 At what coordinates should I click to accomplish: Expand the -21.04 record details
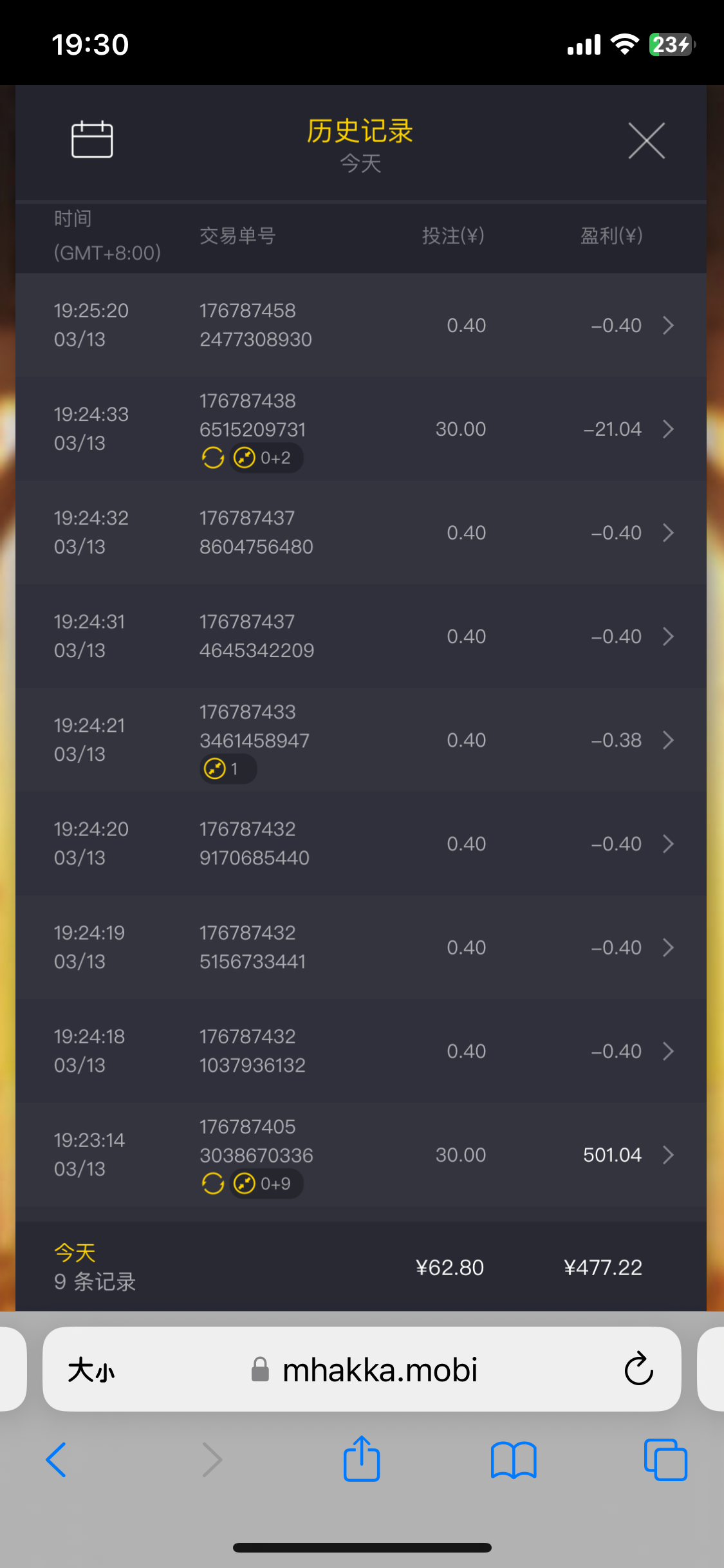[668, 429]
